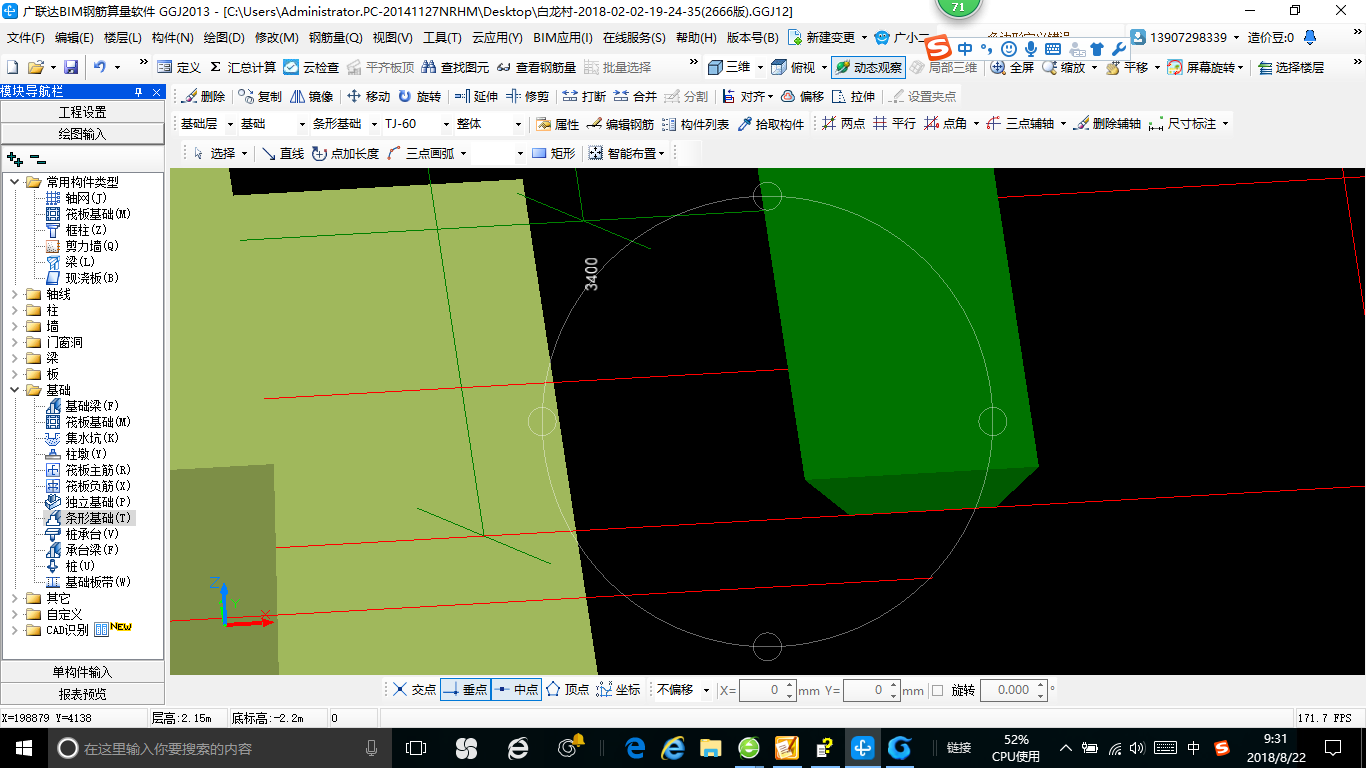The height and width of the screenshot is (768, 1366).
Task: Select the 合并 merge tool
Action: (635, 96)
